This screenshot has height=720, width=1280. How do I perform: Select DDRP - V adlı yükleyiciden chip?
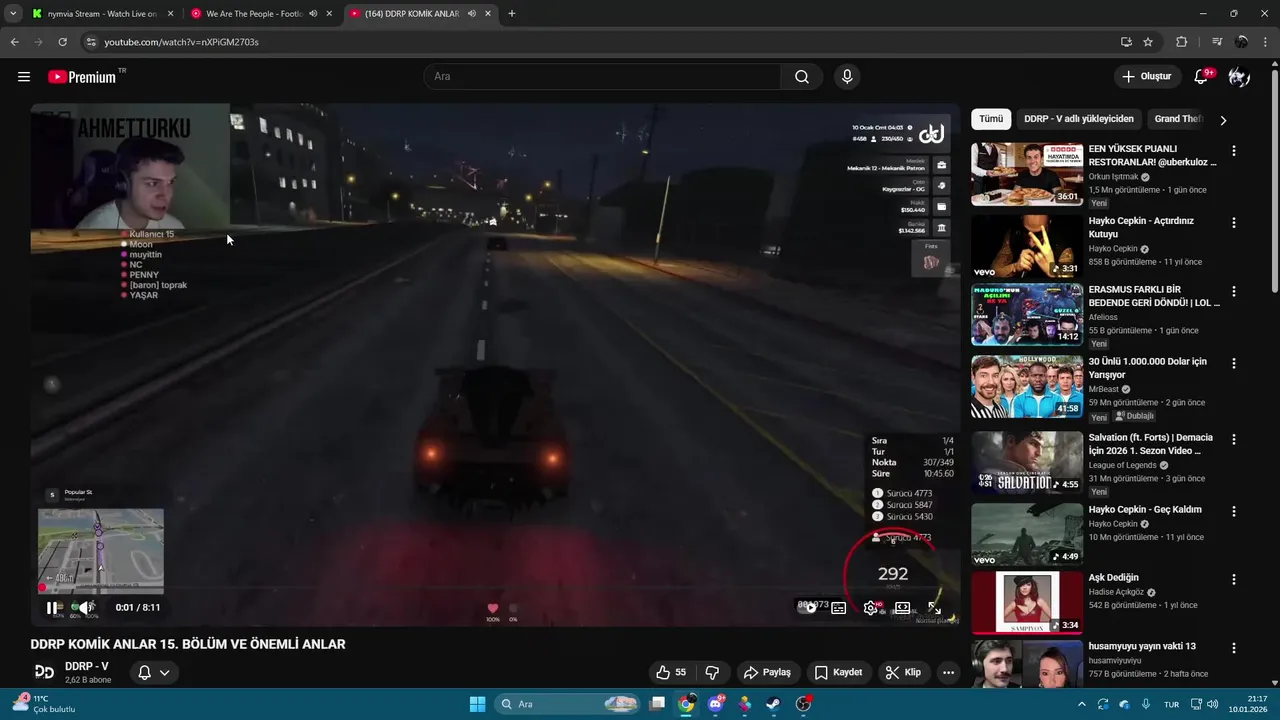tap(1079, 119)
